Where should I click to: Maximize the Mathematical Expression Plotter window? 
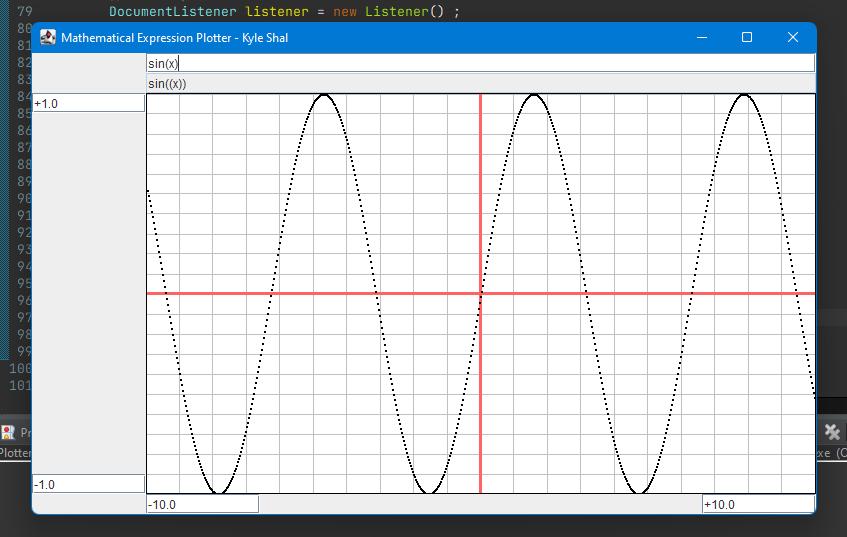click(747, 38)
